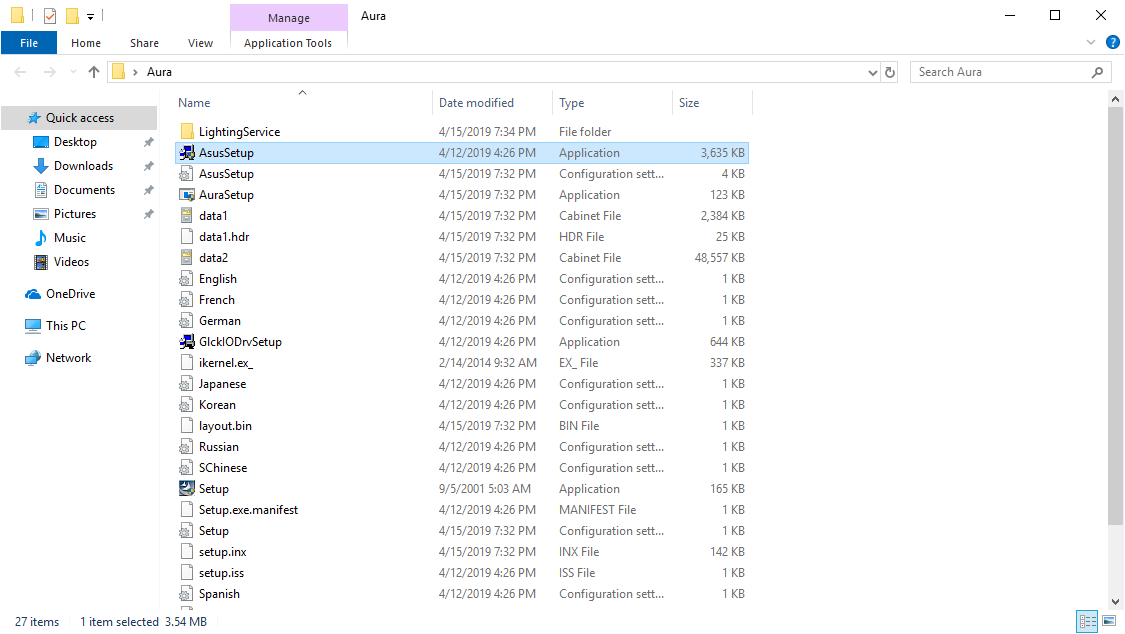Image resolution: width=1125 pixels, height=634 pixels.
Task: Open the Application Tools tab
Action: 288,43
